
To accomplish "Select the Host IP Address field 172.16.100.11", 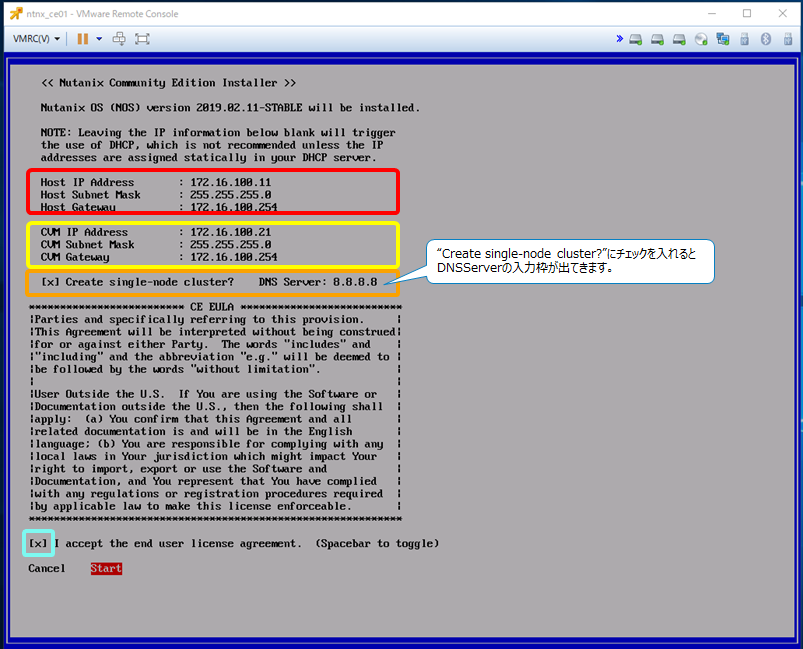I will coord(230,182).
